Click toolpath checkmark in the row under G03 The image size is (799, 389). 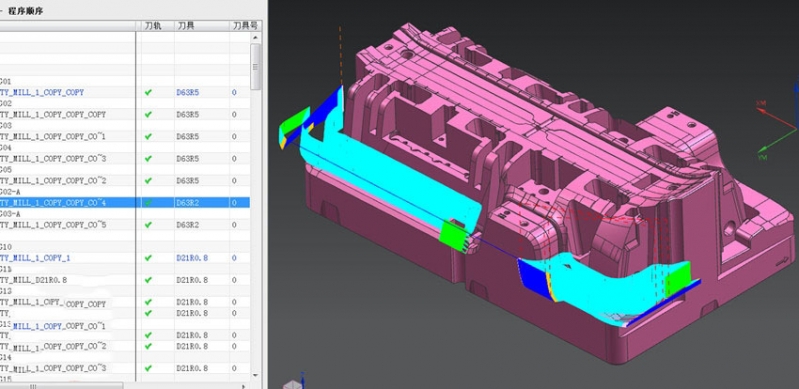(x=148, y=137)
